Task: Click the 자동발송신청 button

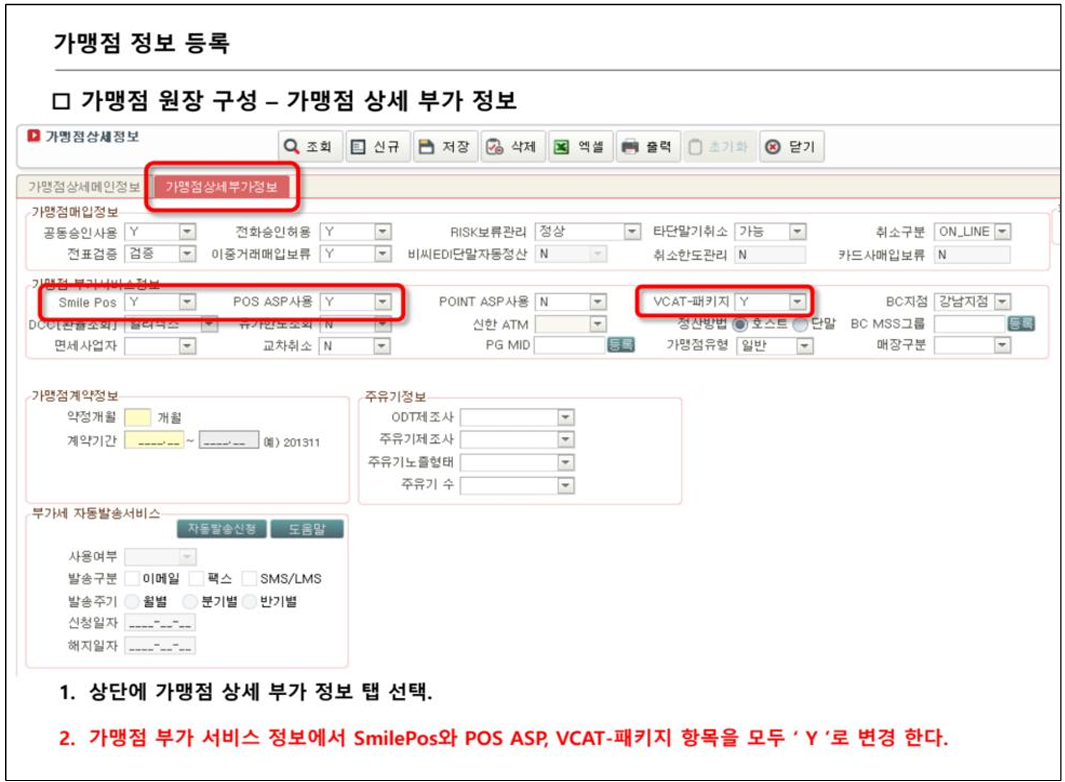Action: point(222,529)
